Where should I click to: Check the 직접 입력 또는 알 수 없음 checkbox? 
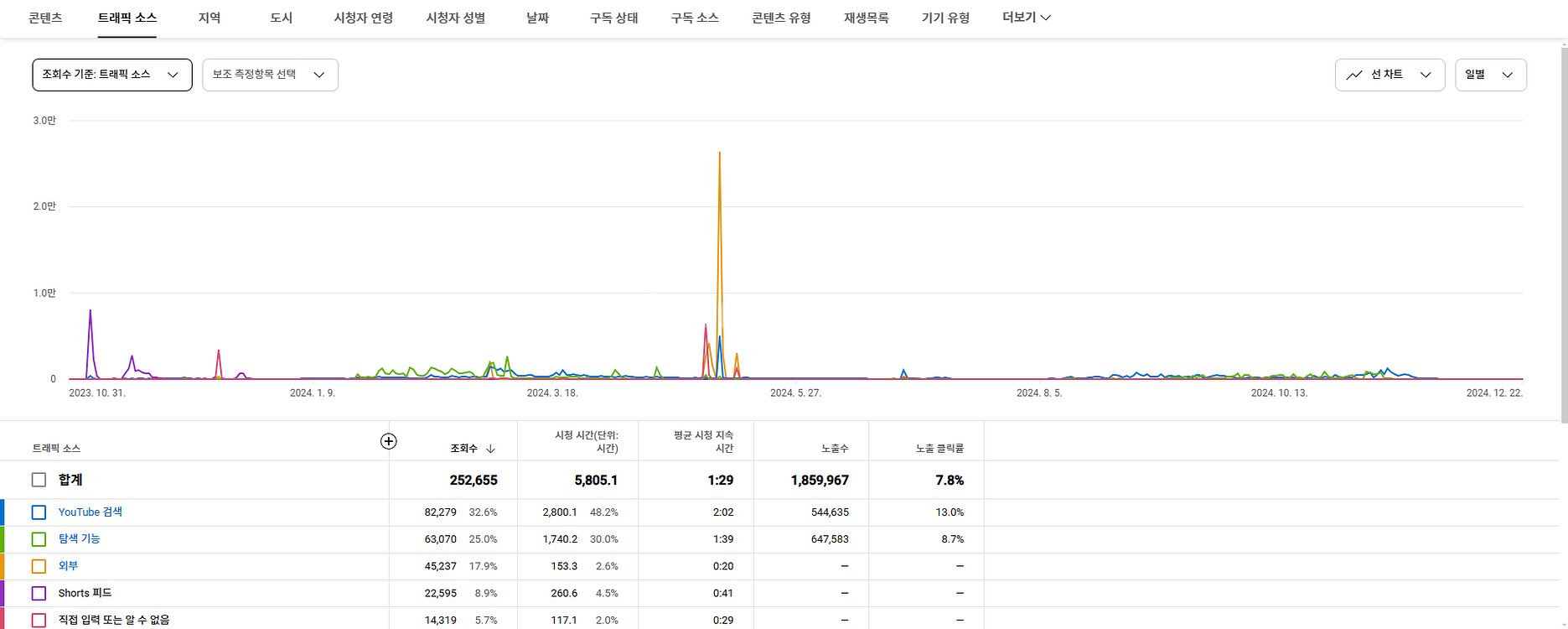click(x=39, y=620)
